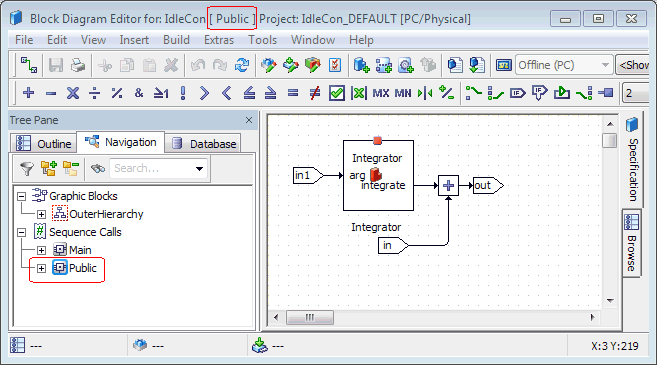Click the binoculars search icon
This screenshot has height=365, width=657.
point(98,168)
